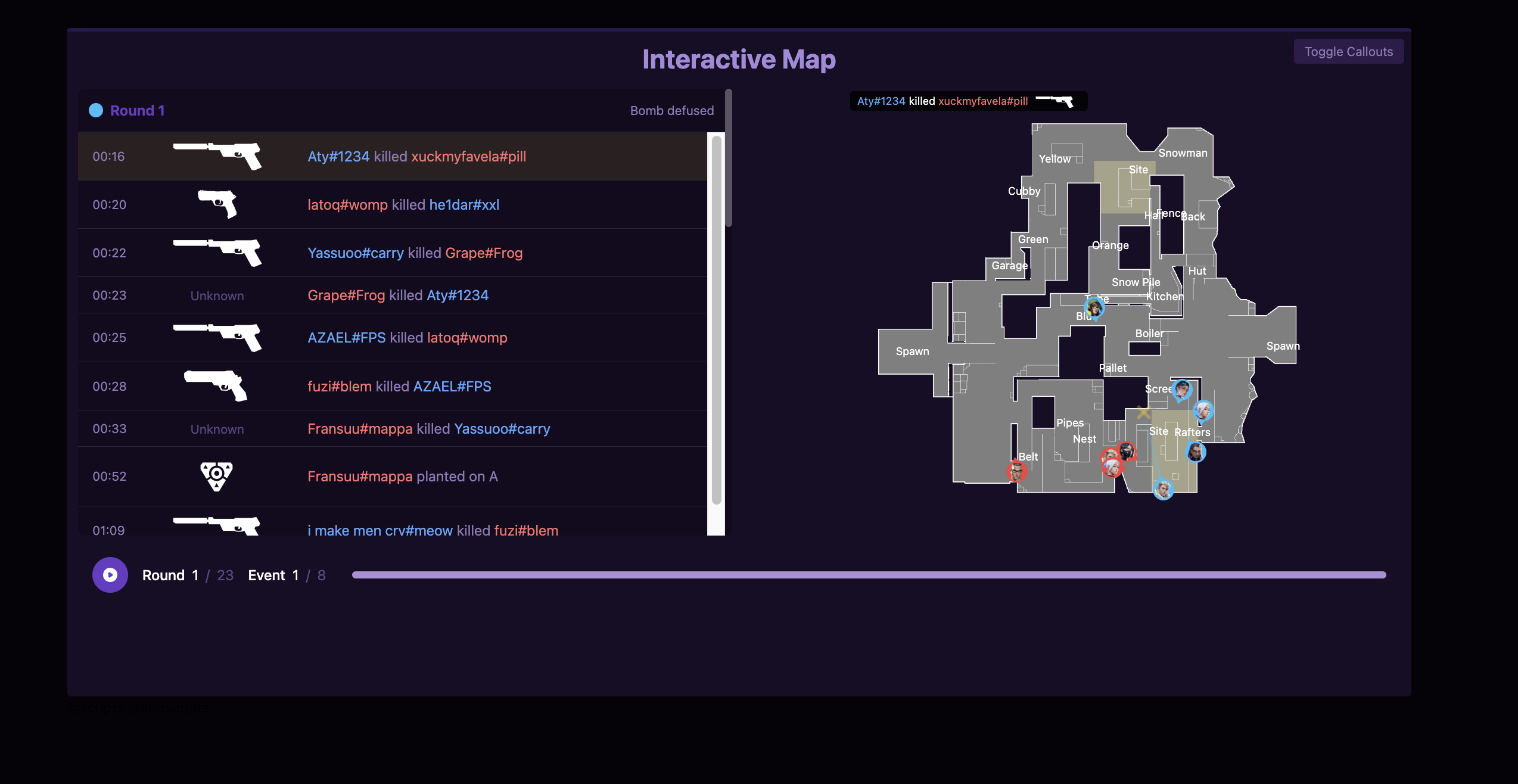Select the blue agent marker at Screens
This screenshot has height=784, width=1518.
click(1182, 390)
